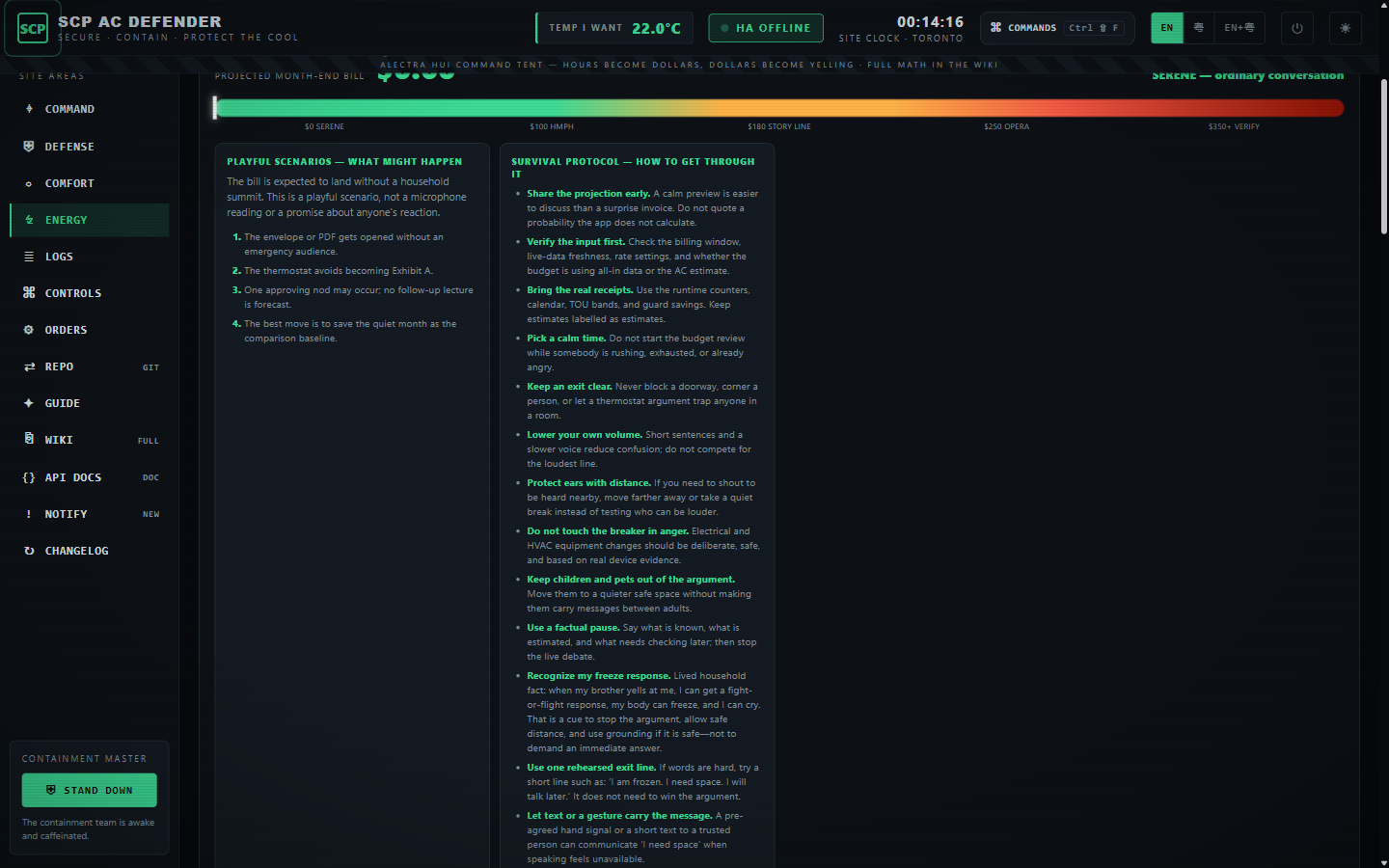1389x868 pixels.
Task: Click the Temp I Want 22.0°C readout
Action: (x=614, y=28)
